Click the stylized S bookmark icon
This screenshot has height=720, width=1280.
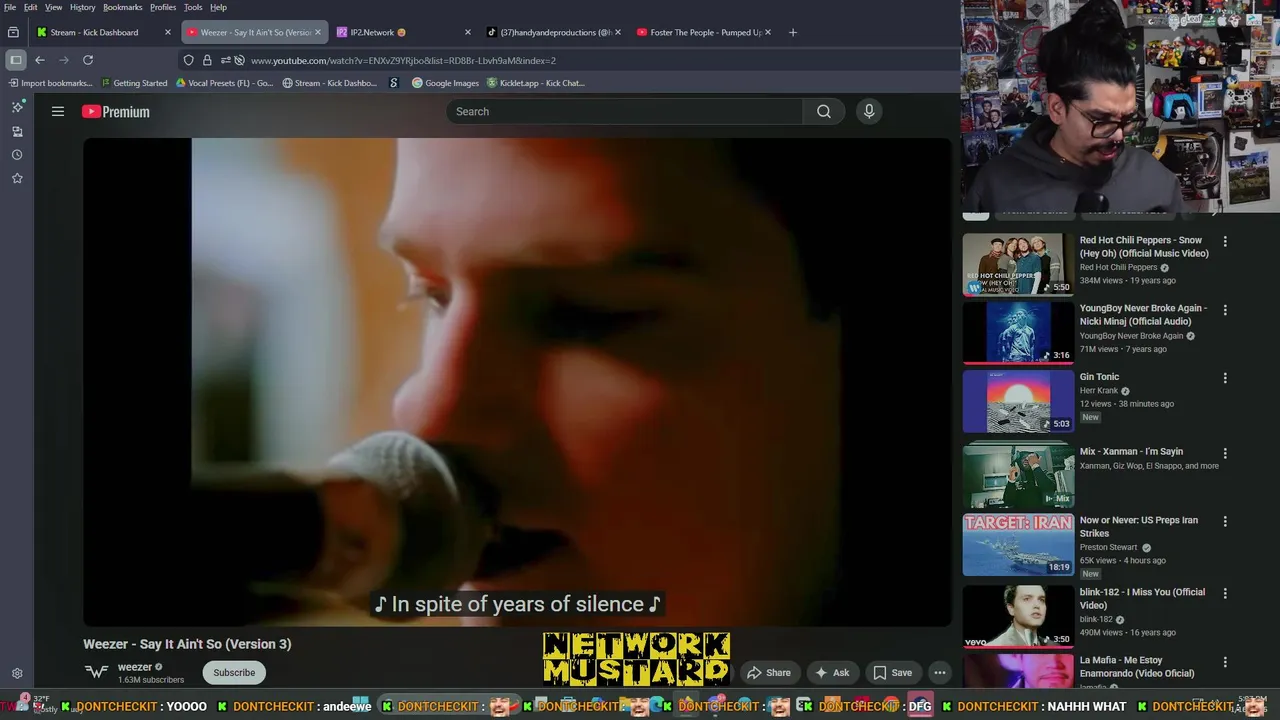point(394,83)
